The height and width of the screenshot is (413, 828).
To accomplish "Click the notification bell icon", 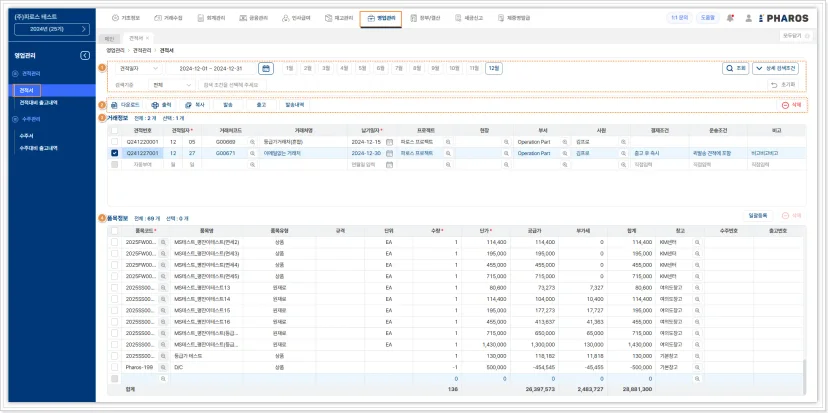I will pos(730,18).
